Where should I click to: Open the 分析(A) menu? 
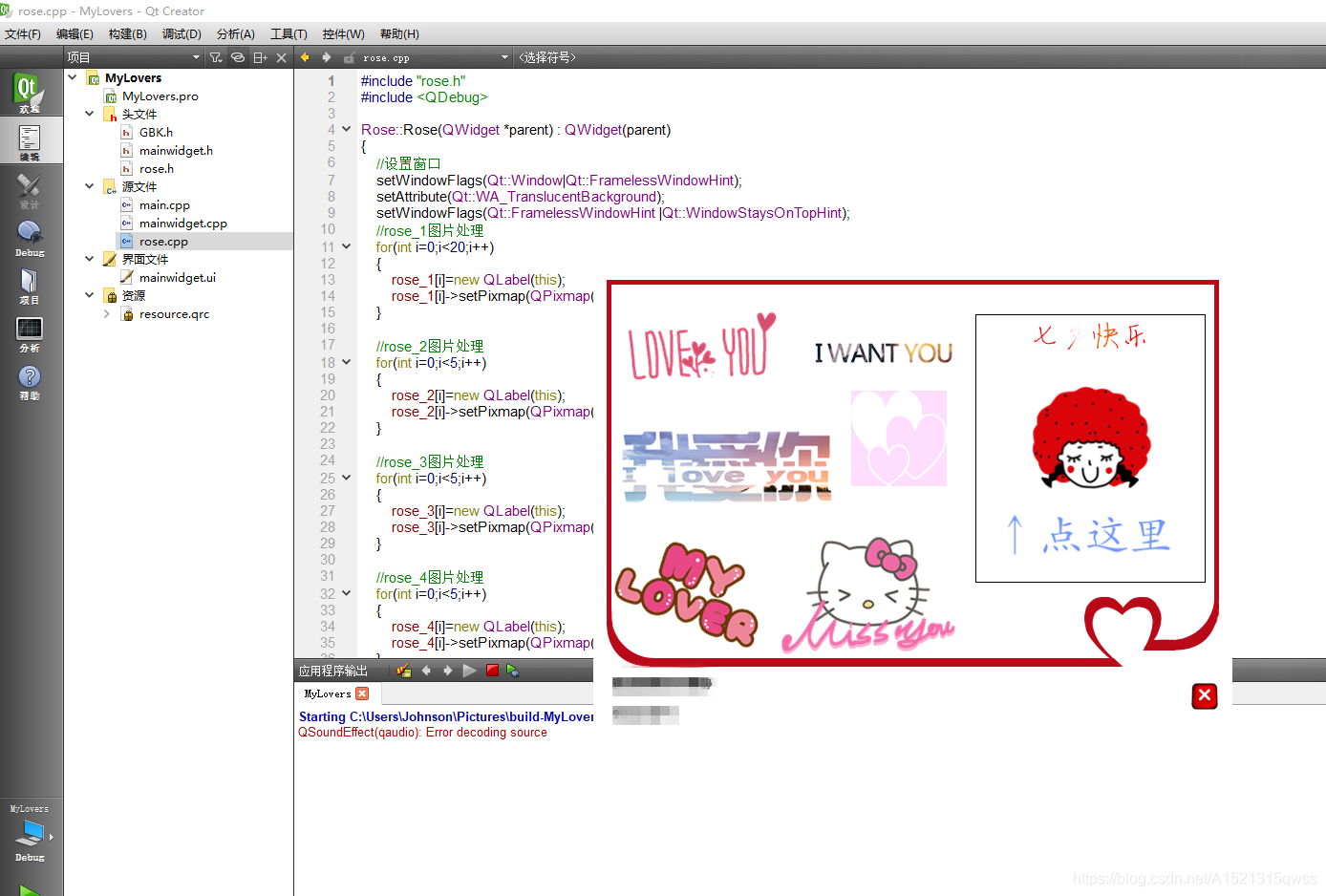click(x=236, y=33)
